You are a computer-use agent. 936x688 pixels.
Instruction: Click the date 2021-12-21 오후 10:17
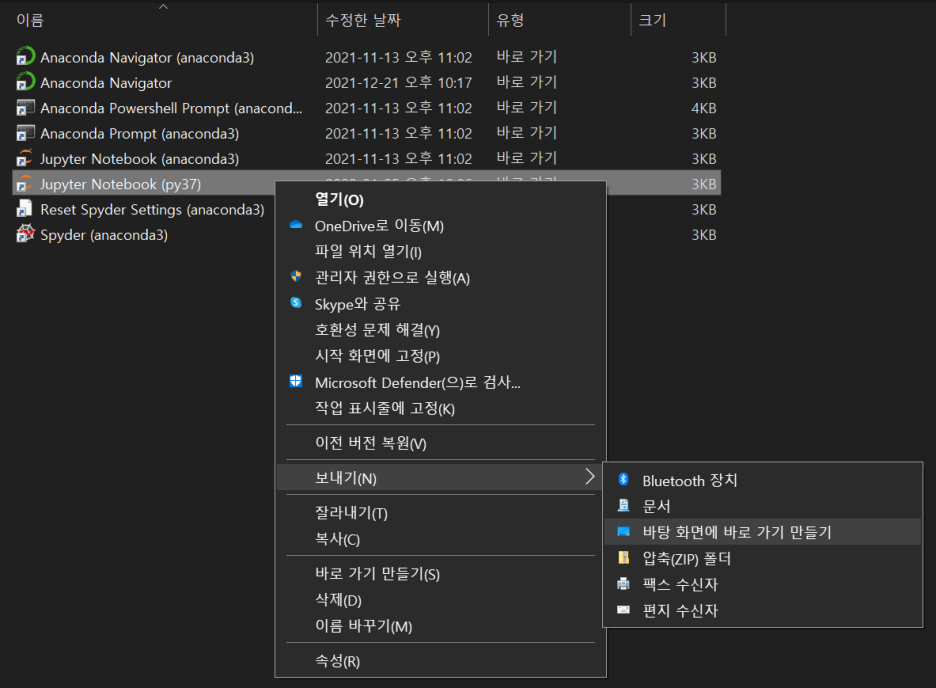[x=398, y=82]
